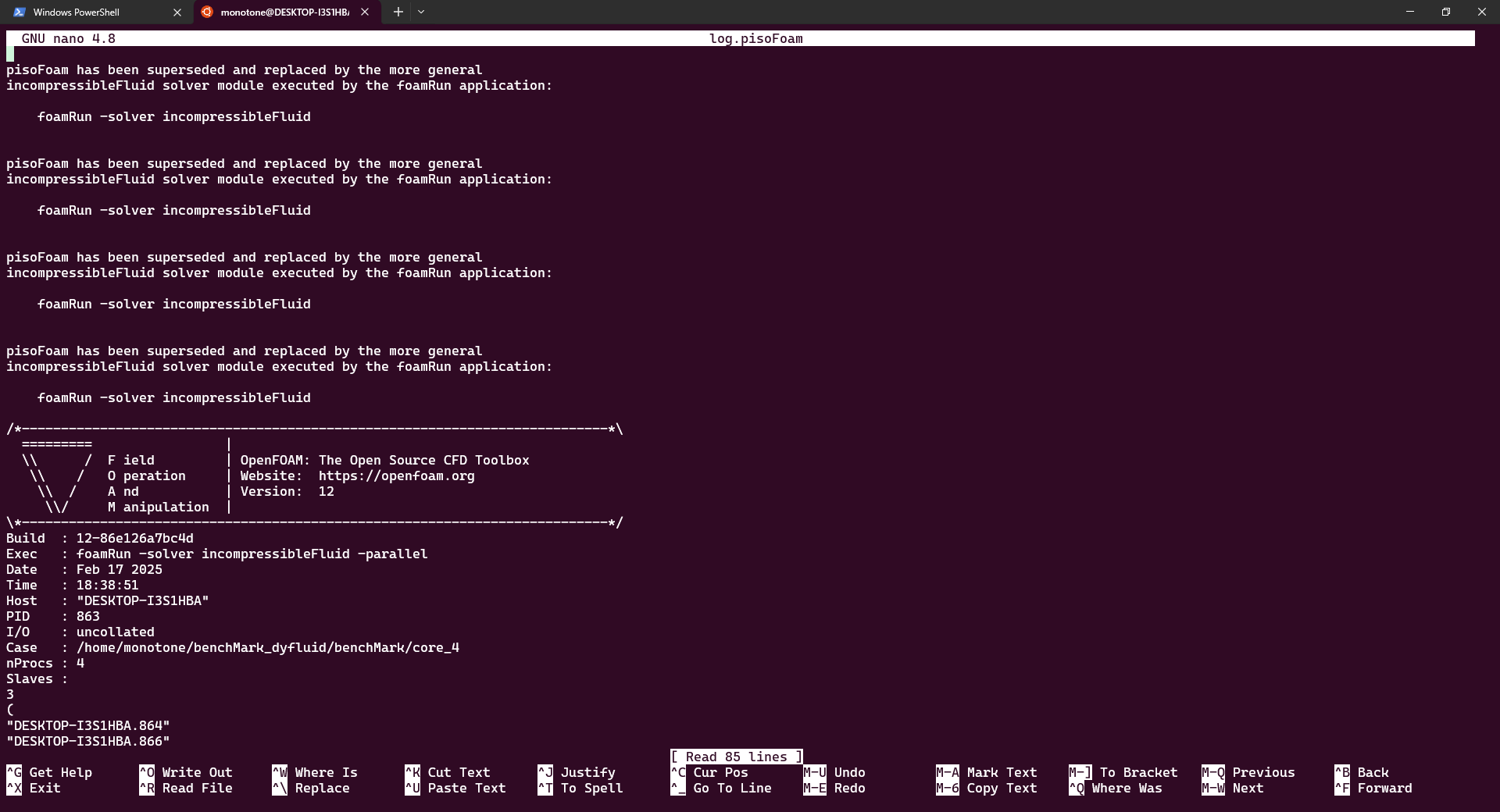Click the ^G Get Help shortcut
Screen dimensions: 1500x812
point(49,772)
